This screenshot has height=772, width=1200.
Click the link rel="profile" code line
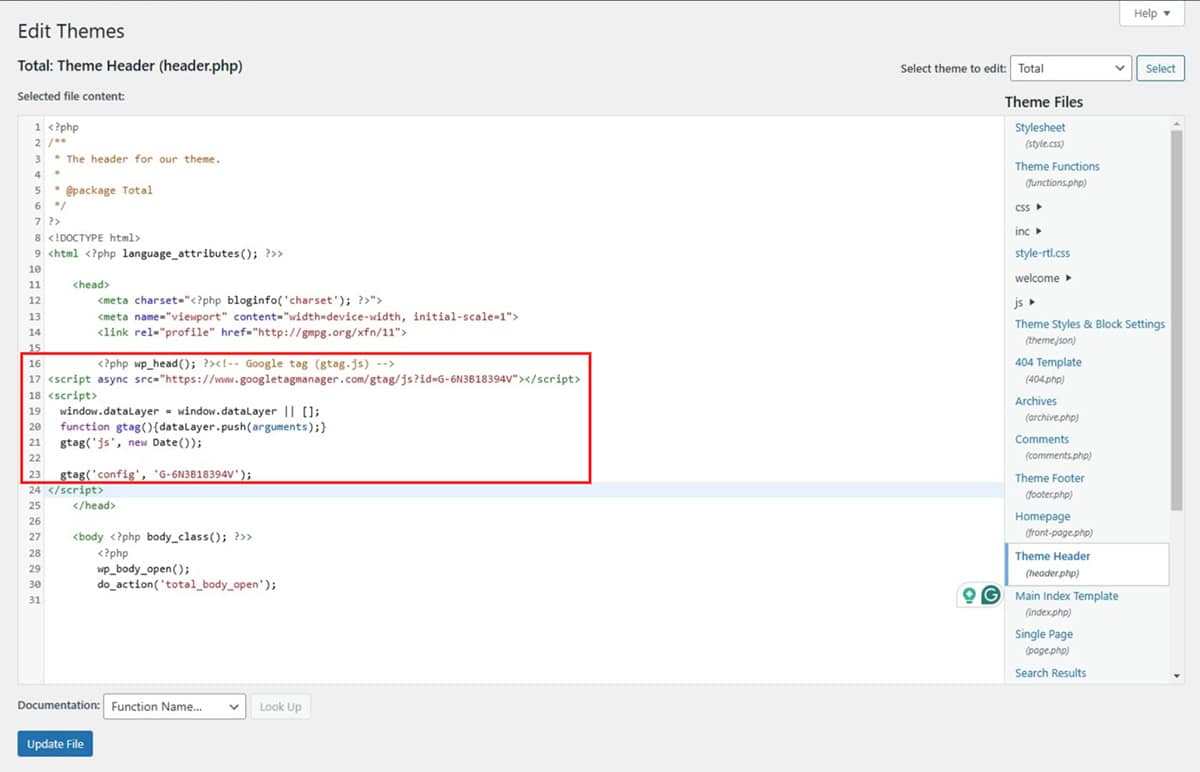(x=252, y=332)
